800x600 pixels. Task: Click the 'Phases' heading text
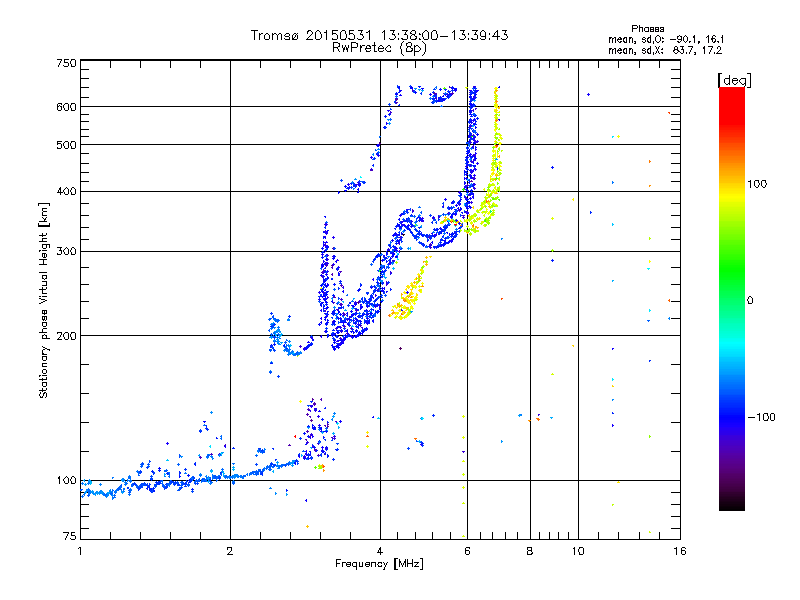(647, 29)
